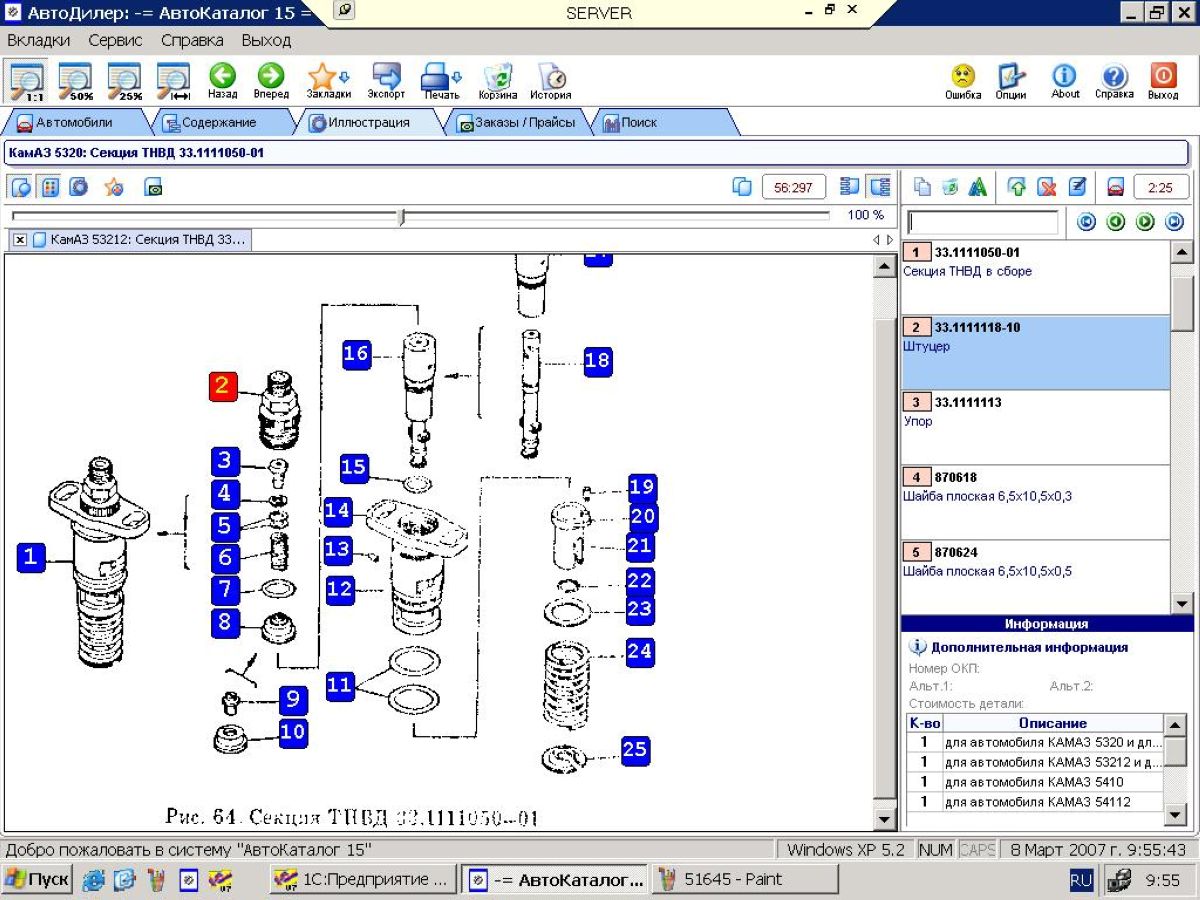Click the blue gear ring icon
Viewport: 1200px width, 900px height.
(x=79, y=187)
